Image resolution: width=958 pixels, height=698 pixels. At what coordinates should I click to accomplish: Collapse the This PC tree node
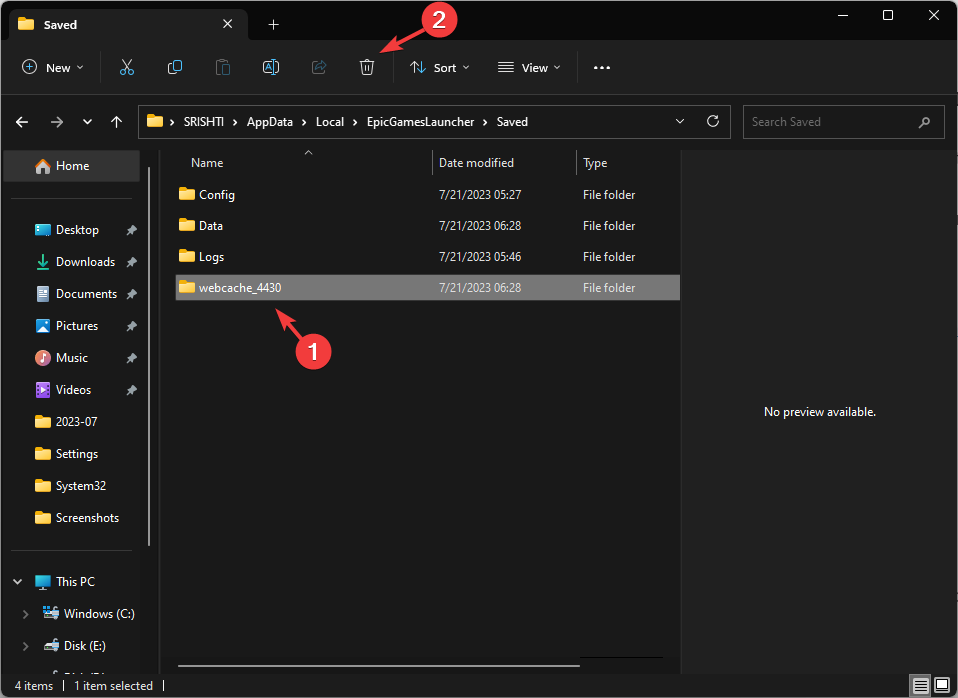pos(18,582)
